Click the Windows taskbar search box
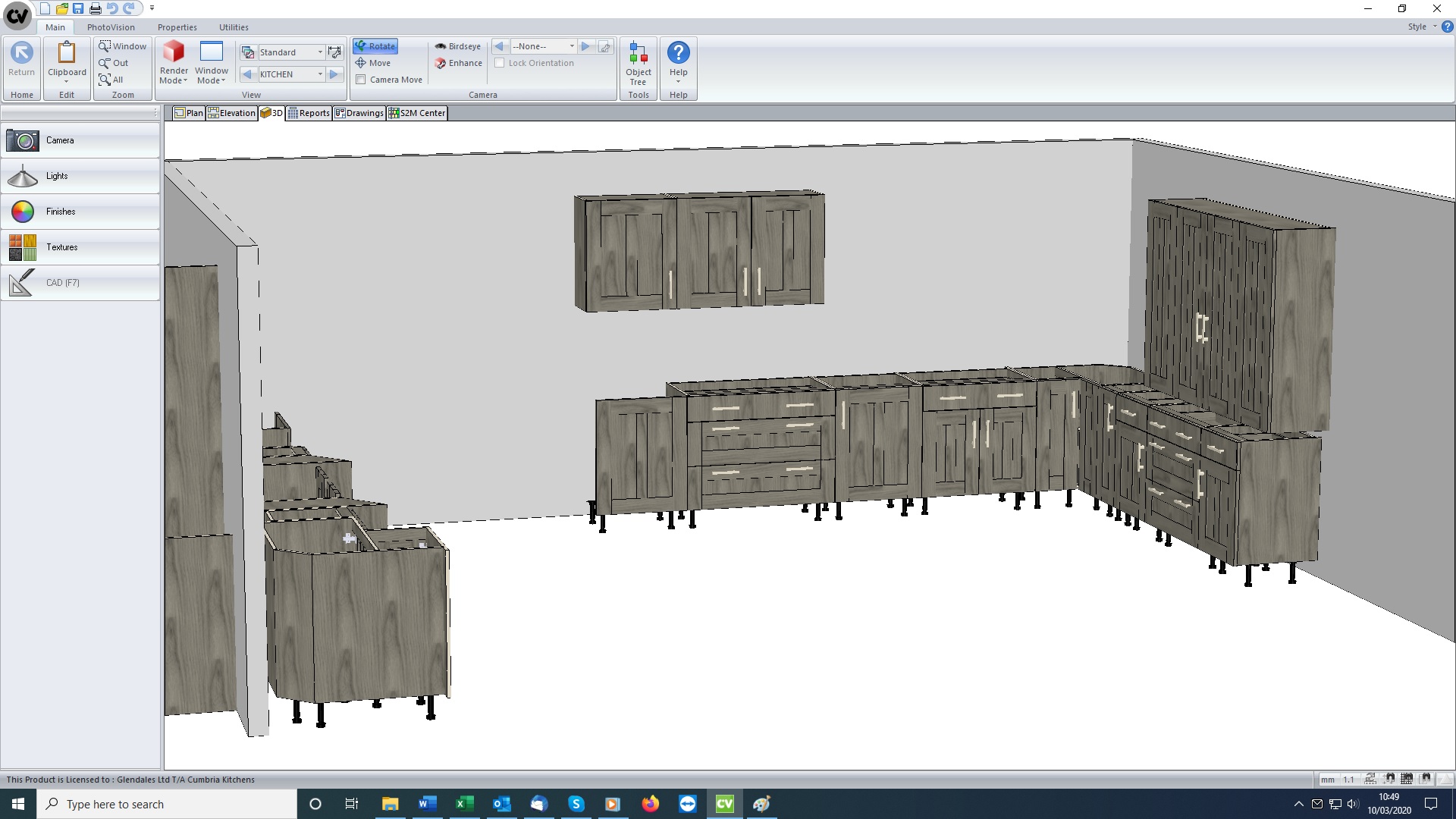This screenshot has width=1456, height=819. (x=167, y=804)
